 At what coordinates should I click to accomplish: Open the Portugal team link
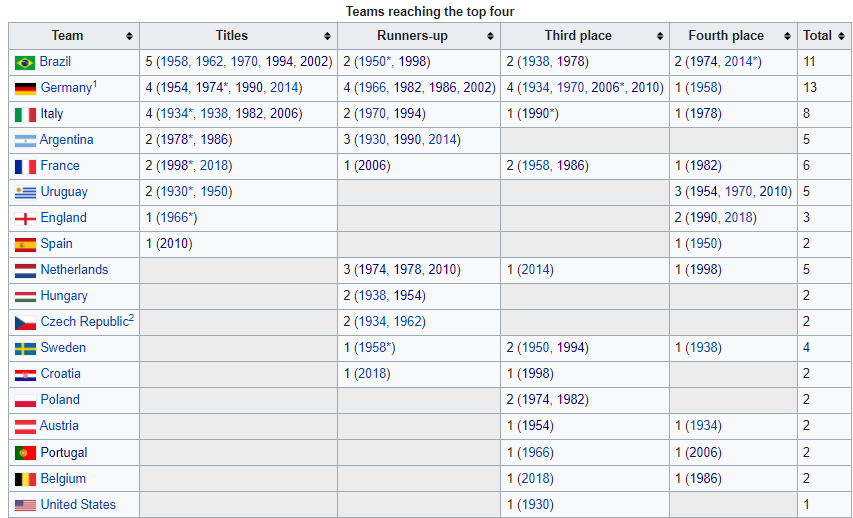pyautogui.click(x=64, y=452)
